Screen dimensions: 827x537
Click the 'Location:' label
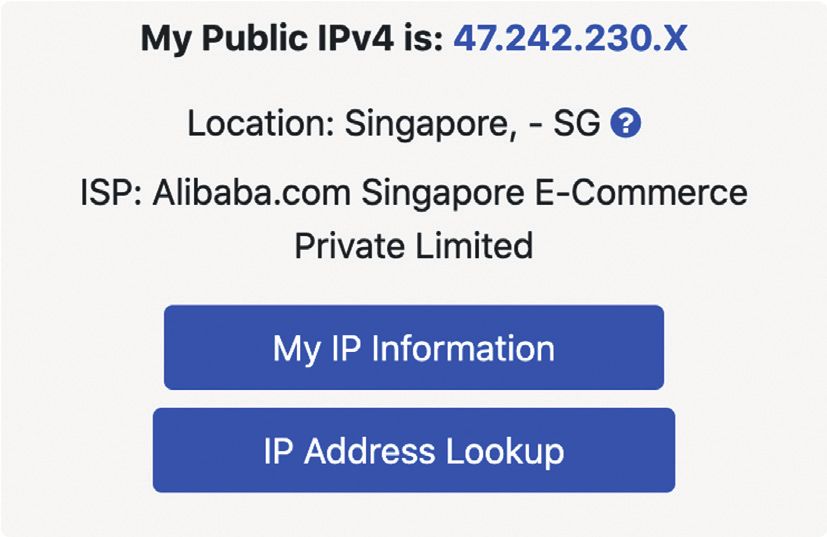click(261, 123)
